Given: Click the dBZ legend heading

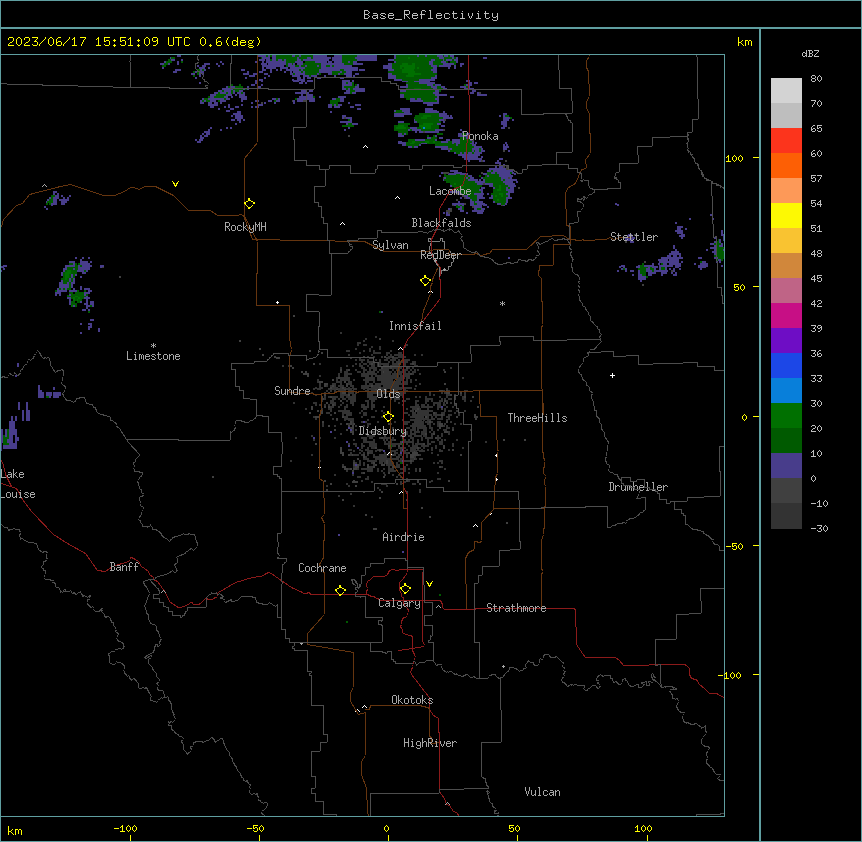Looking at the screenshot, I should point(810,54).
